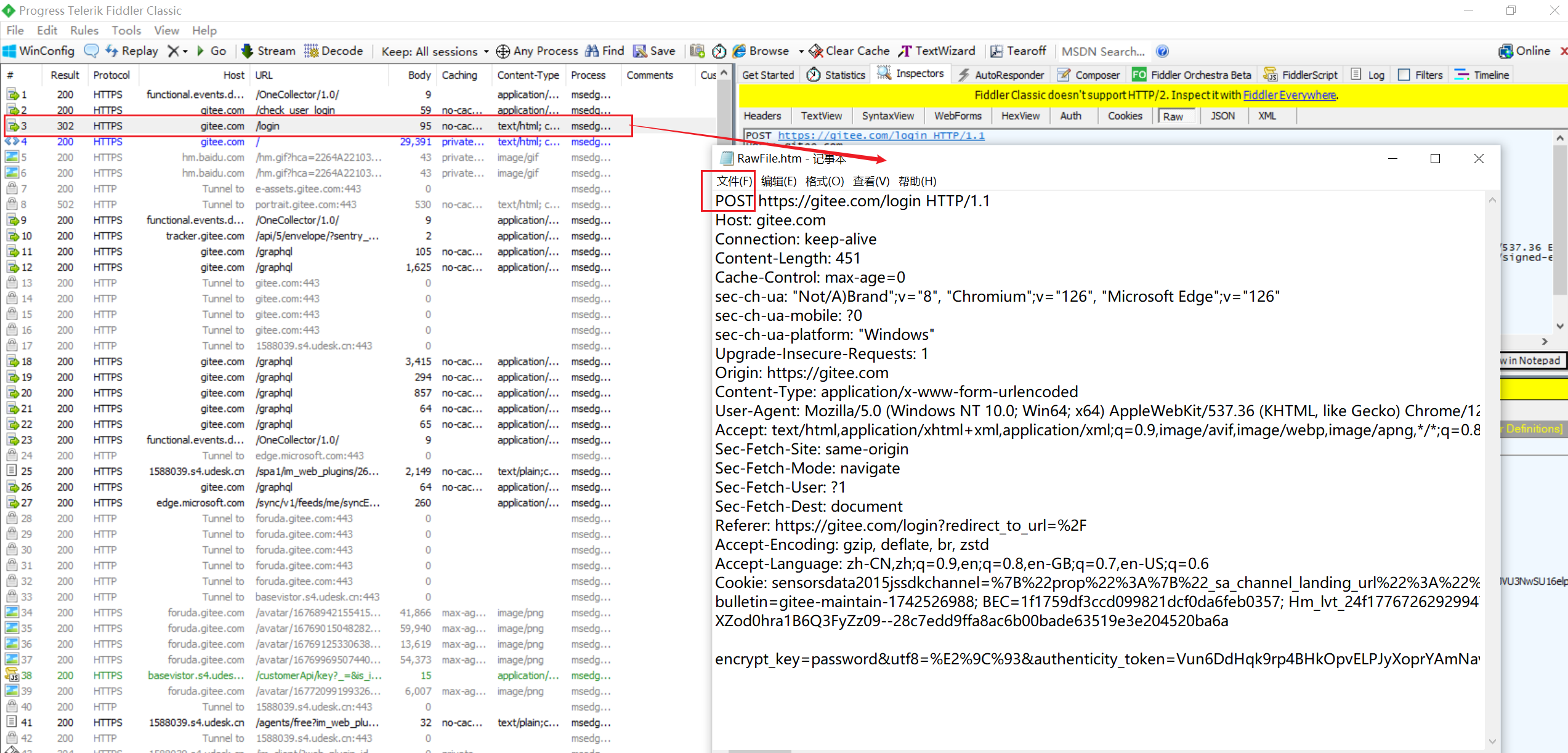
Task: Click the blue help question icon
Action: (x=1162, y=52)
